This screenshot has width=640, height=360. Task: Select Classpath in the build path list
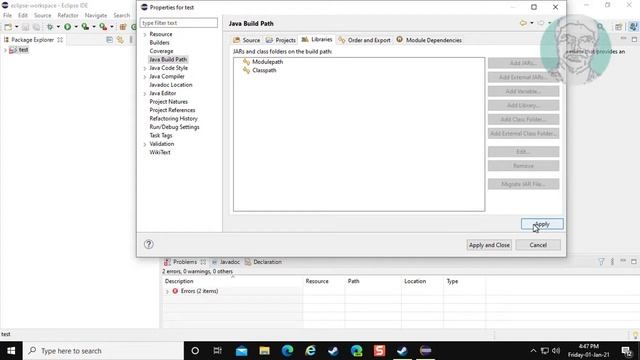tap(264, 70)
